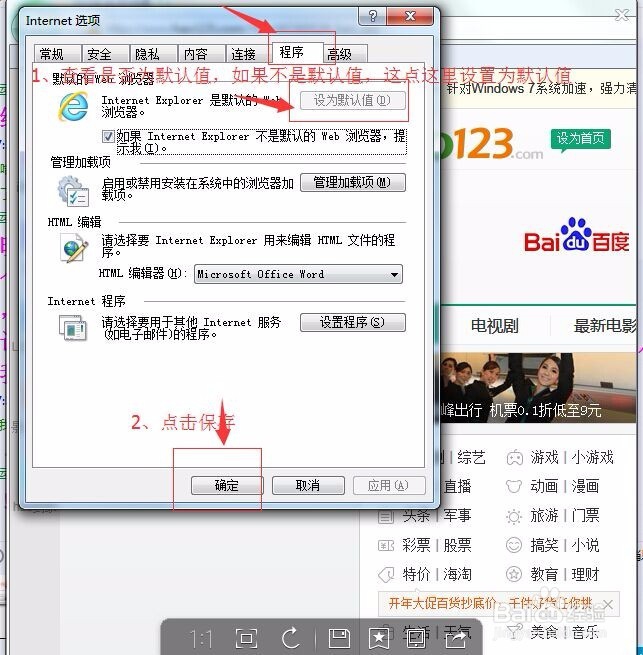
Task: Confirm with the 确定 button
Action: 226,485
